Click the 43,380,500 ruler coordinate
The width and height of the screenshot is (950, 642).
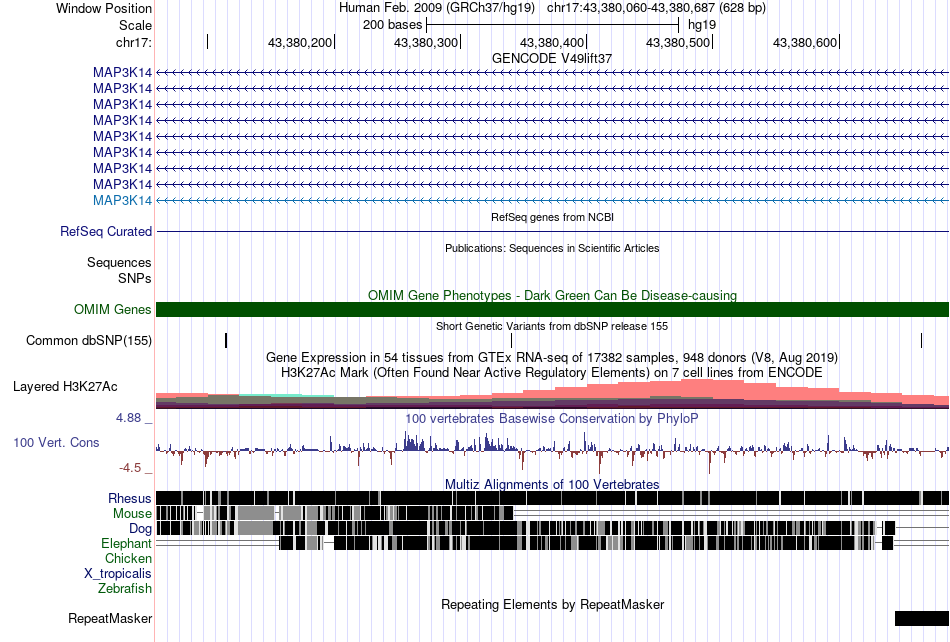(678, 42)
